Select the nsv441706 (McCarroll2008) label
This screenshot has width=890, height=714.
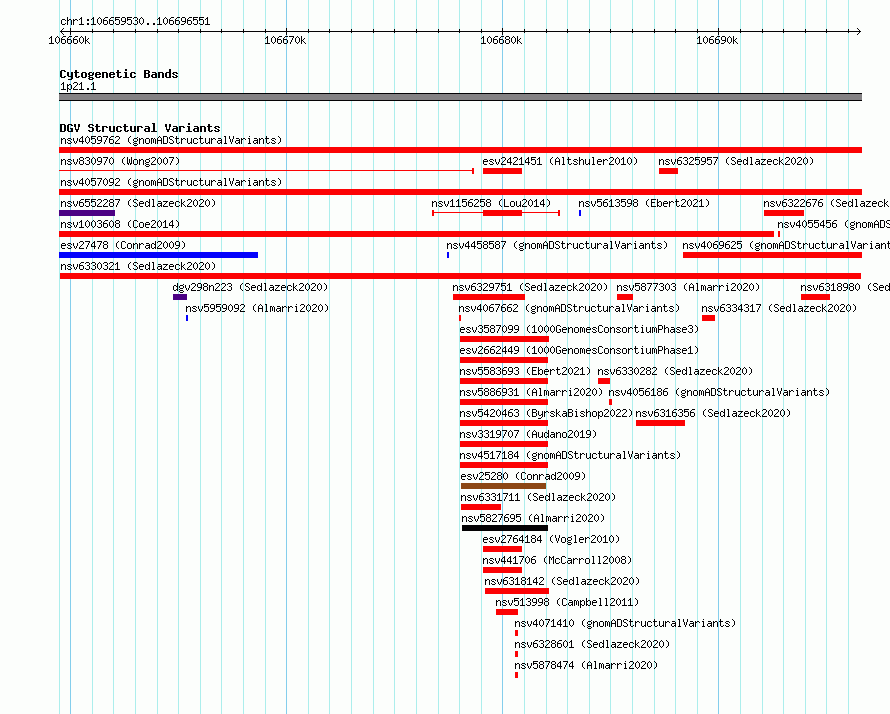[x=557, y=560]
